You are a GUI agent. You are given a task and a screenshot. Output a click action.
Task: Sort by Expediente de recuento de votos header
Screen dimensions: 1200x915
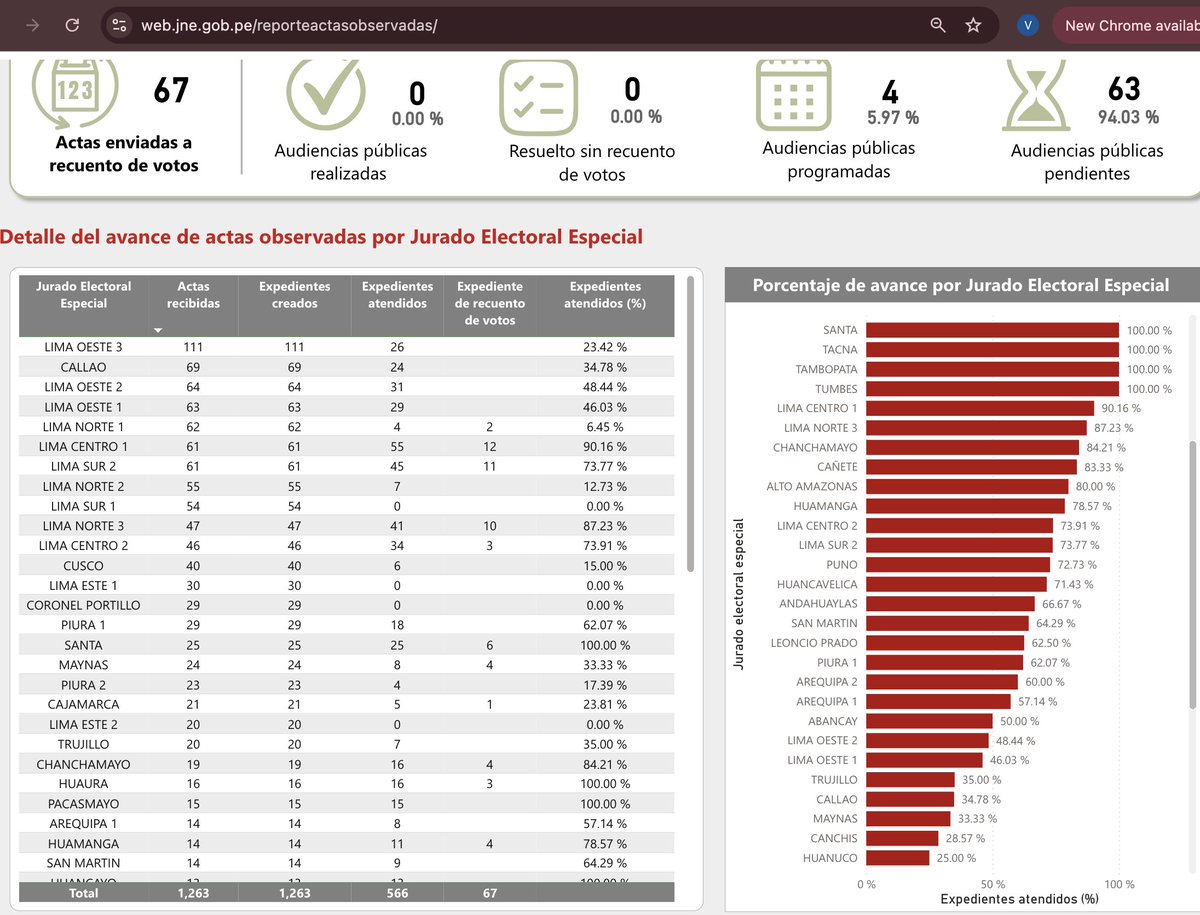pyautogui.click(x=490, y=303)
